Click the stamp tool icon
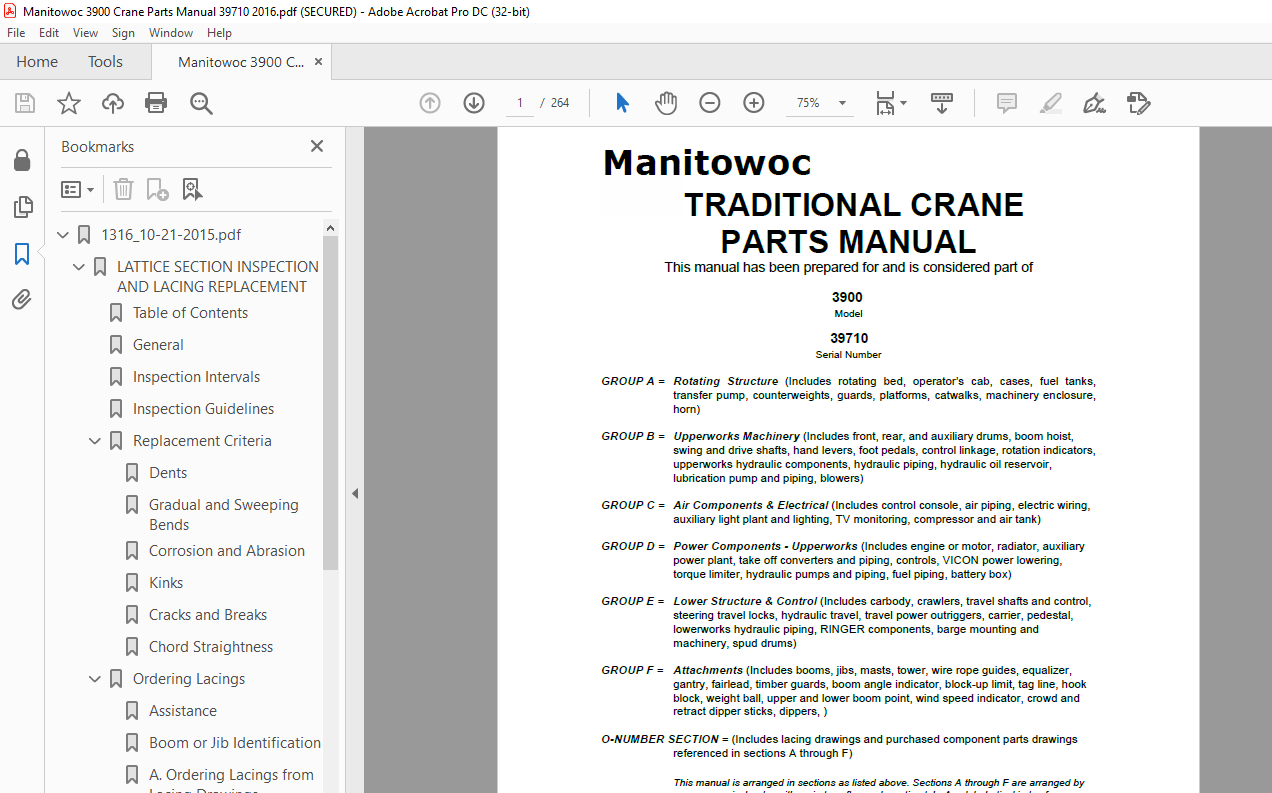The image size is (1272, 793). (x=1138, y=103)
